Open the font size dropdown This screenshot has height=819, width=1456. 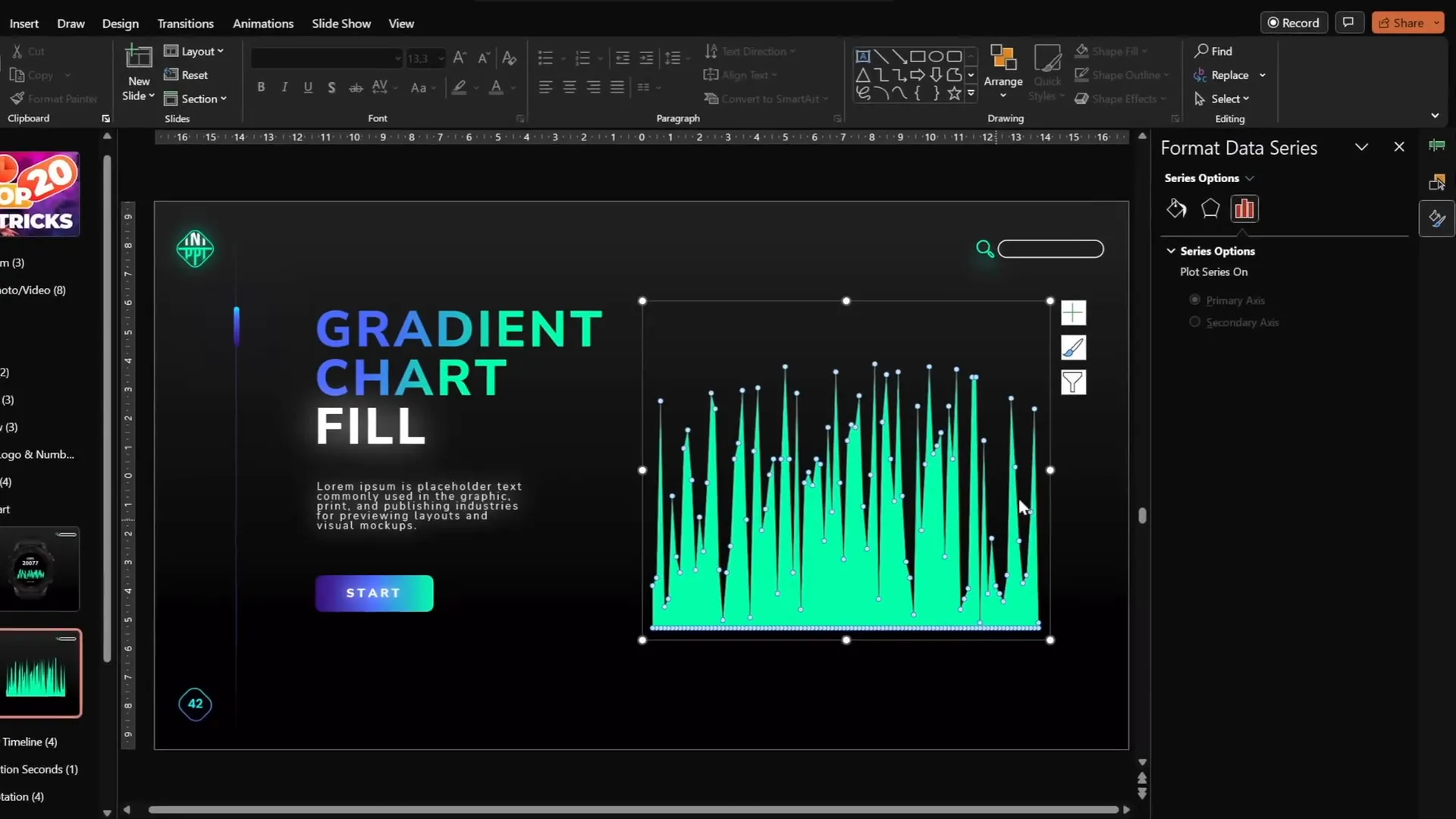441,58
